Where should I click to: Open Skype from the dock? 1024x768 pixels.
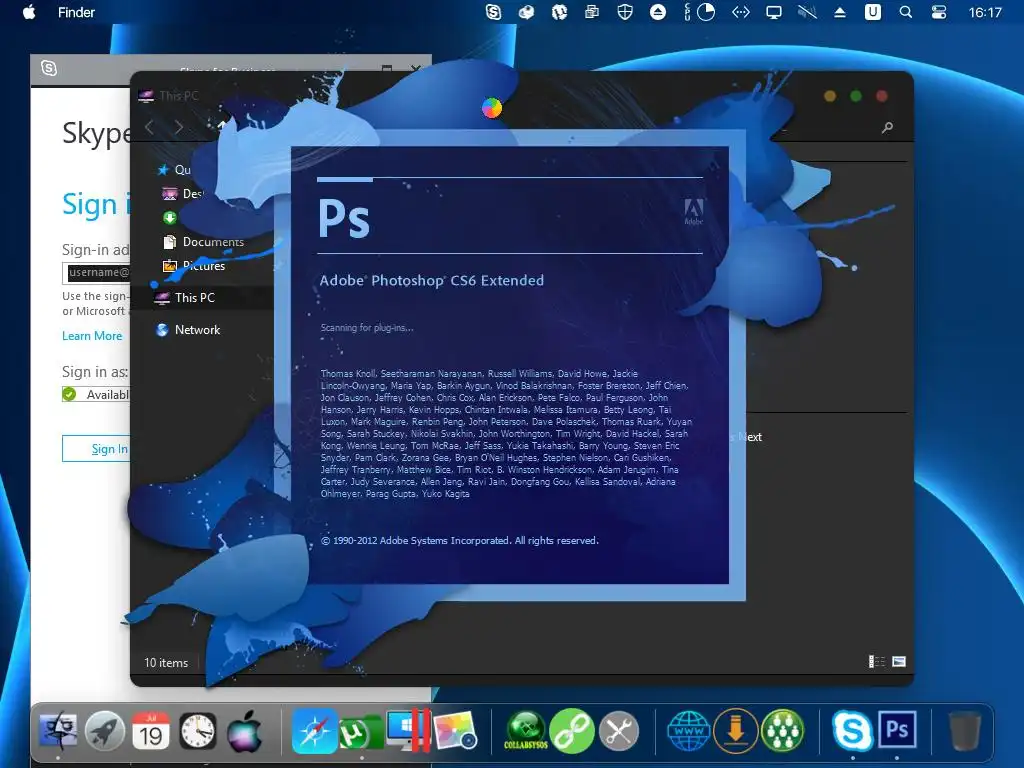852,731
